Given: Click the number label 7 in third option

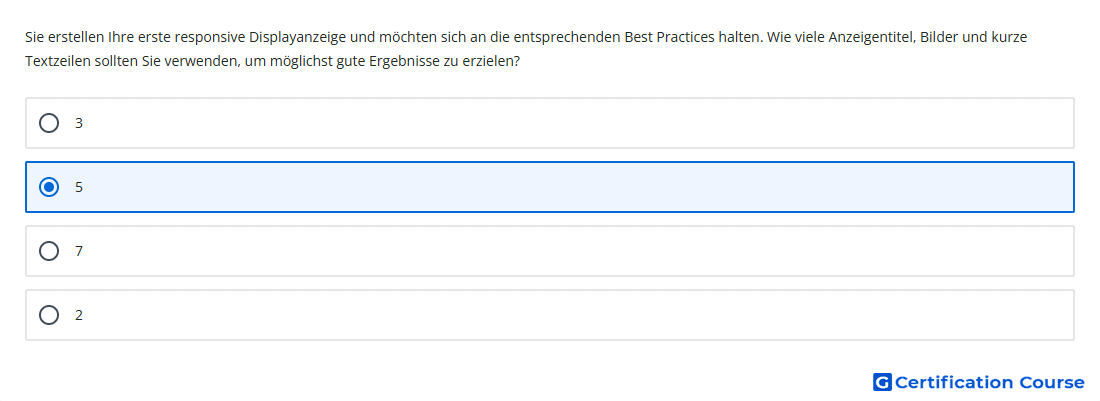Looking at the screenshot, I should 79,251.
